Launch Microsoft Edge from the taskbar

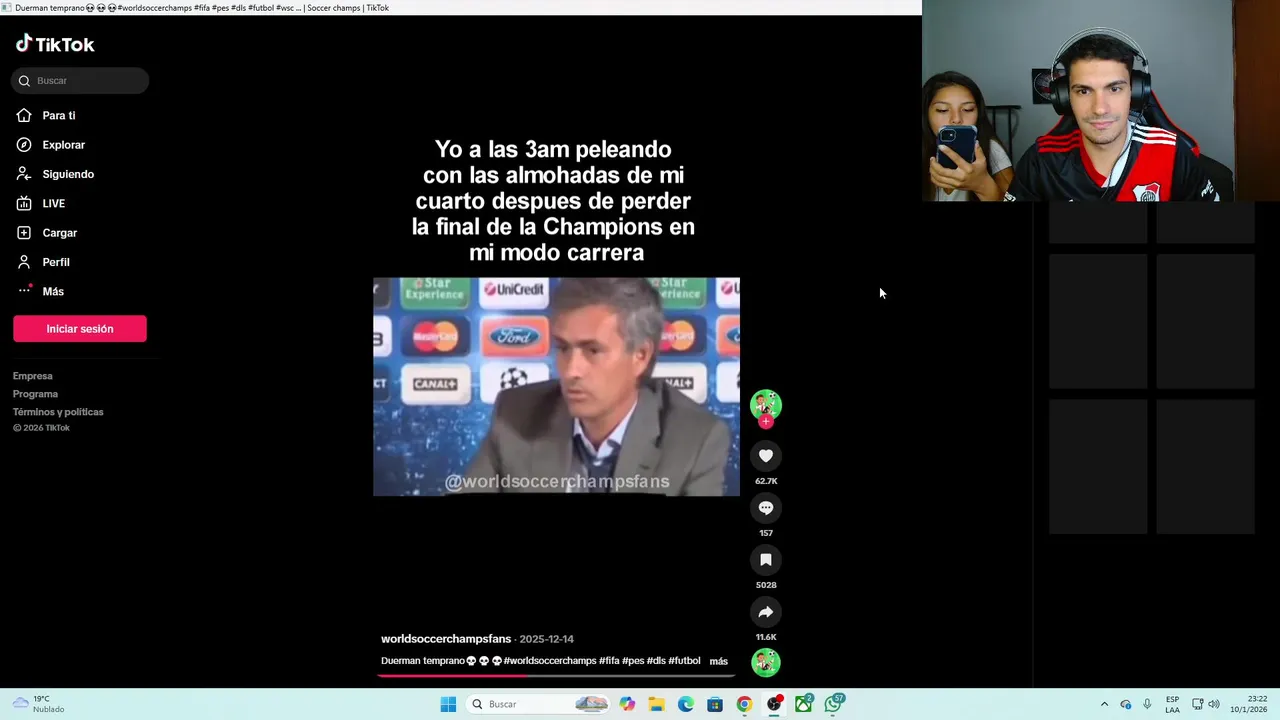pyautogui.click(x=685, y=704)
